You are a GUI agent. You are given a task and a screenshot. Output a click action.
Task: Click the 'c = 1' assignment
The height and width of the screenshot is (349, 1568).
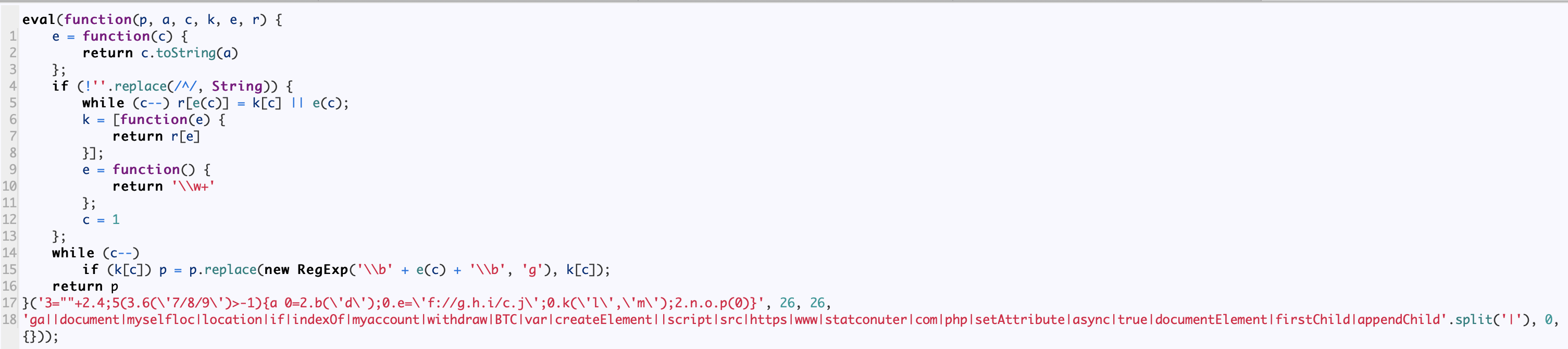pyautogui.click(x=101, y=219)
